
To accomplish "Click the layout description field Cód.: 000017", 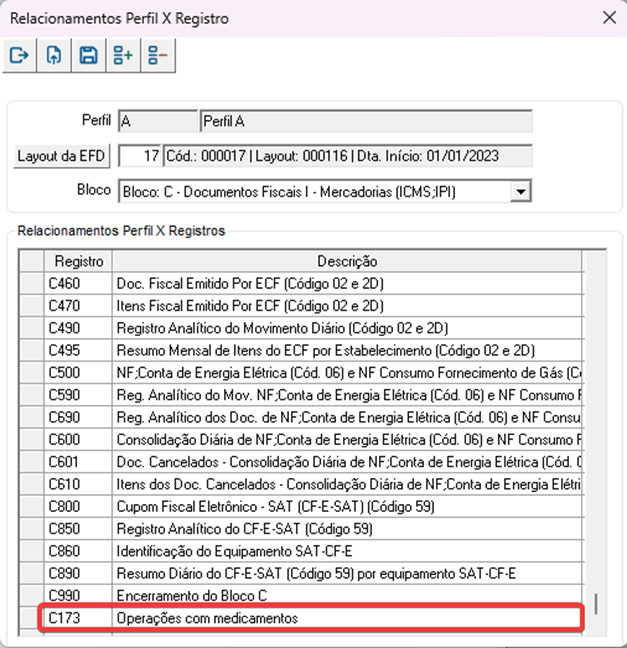I will 347,156.
